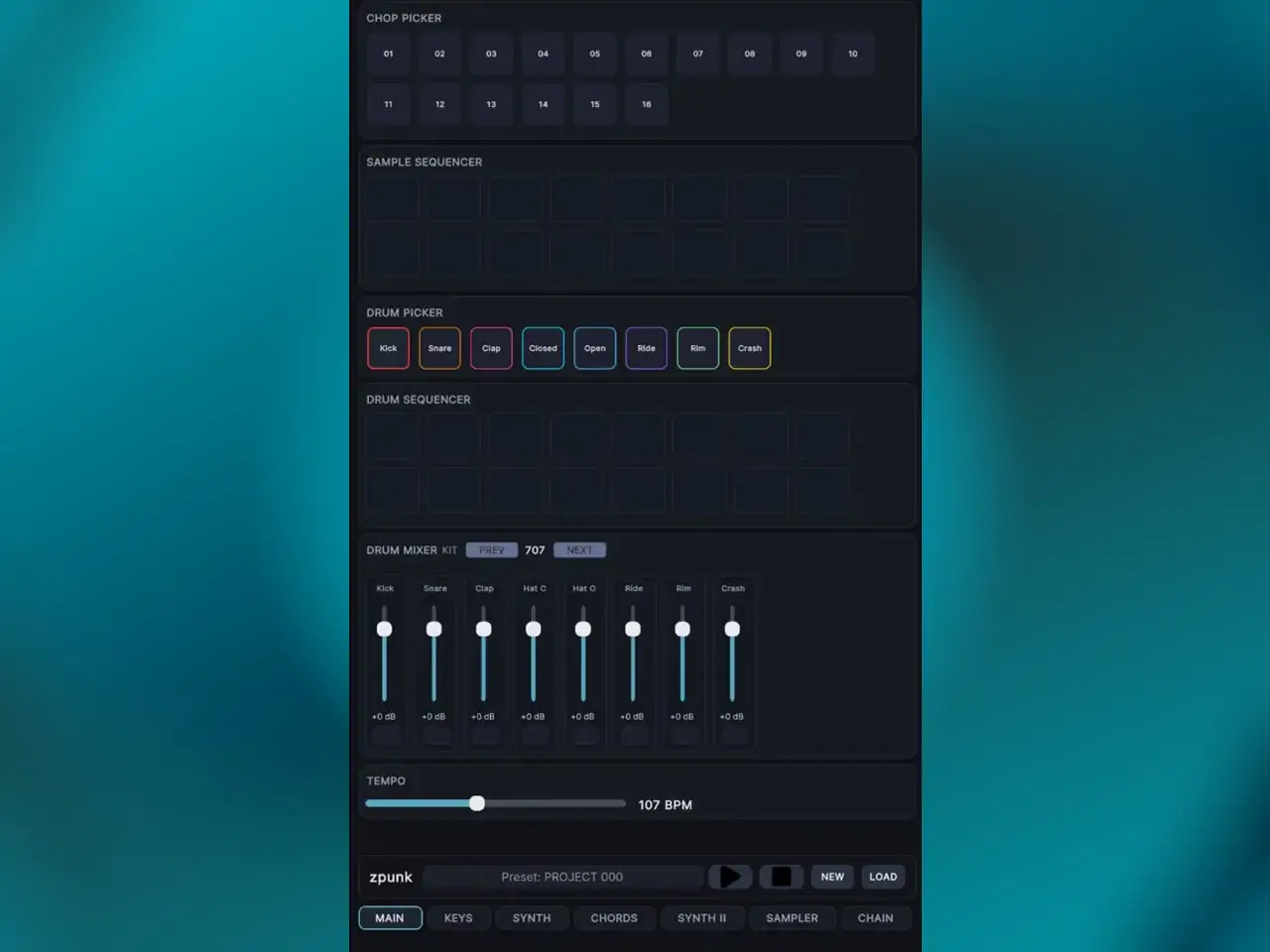The width and height of the screenshot is (1270, 952).
Task: Click the zpunk logo text
Action: (391, 877)
